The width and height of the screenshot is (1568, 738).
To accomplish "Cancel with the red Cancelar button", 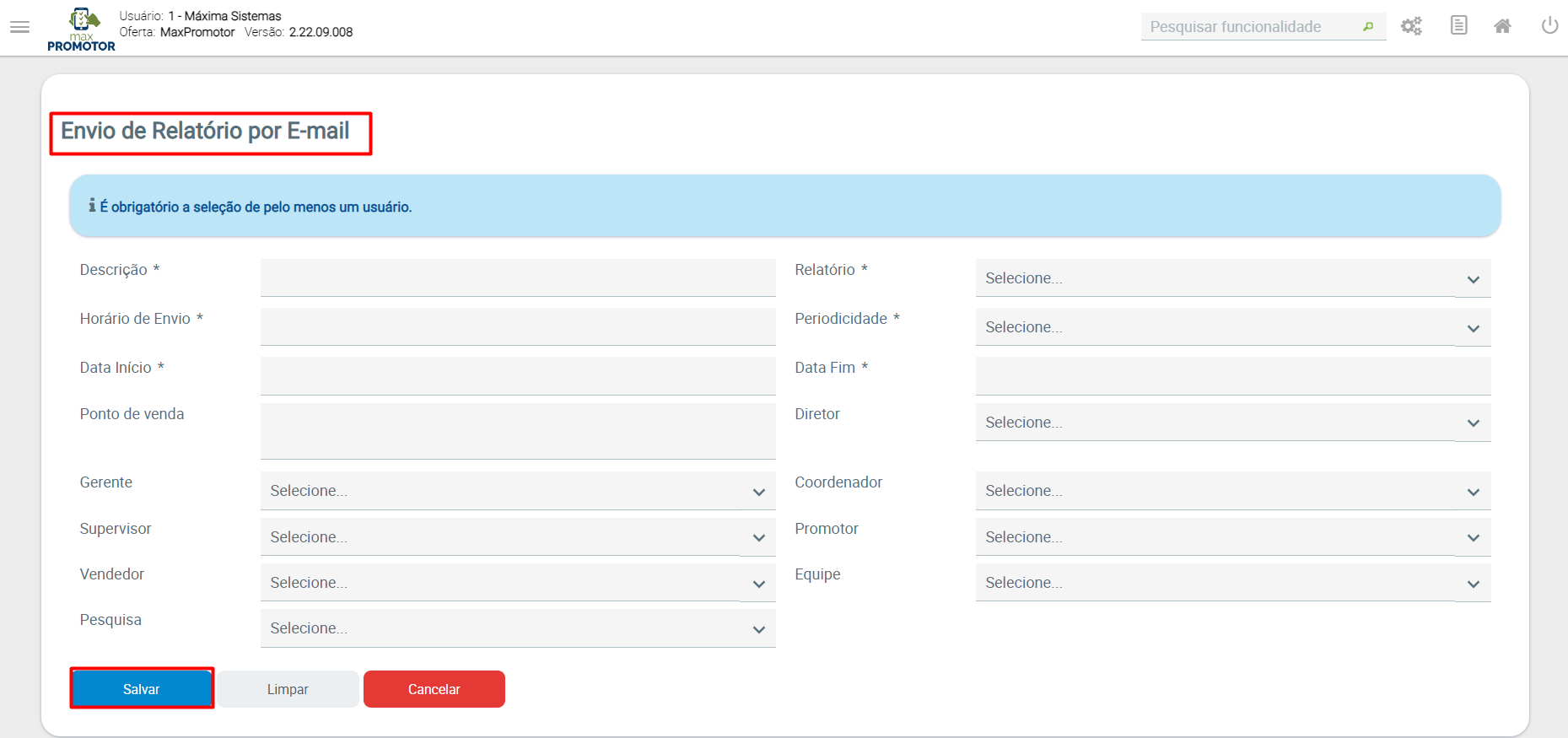I will 434,689.
